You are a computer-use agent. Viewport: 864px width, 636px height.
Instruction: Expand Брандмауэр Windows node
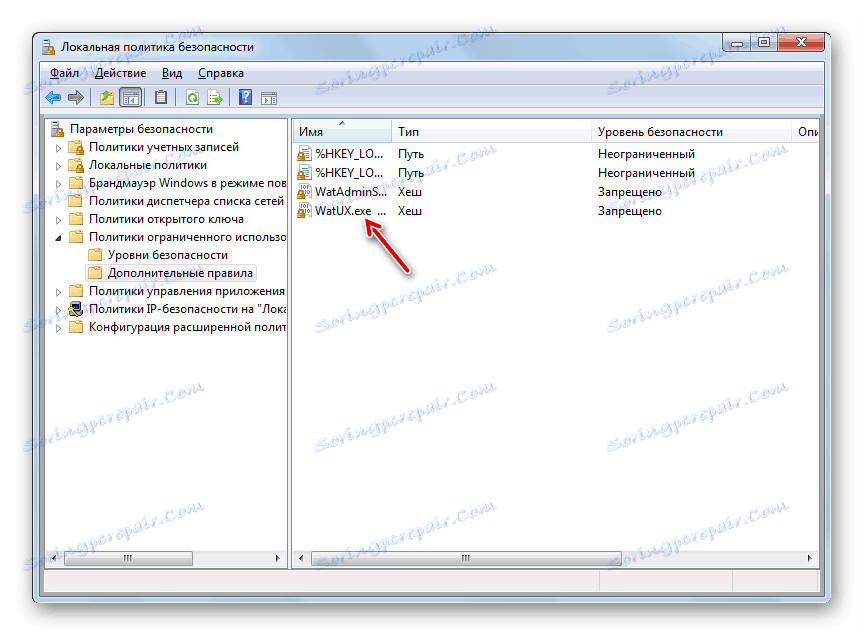58,184
